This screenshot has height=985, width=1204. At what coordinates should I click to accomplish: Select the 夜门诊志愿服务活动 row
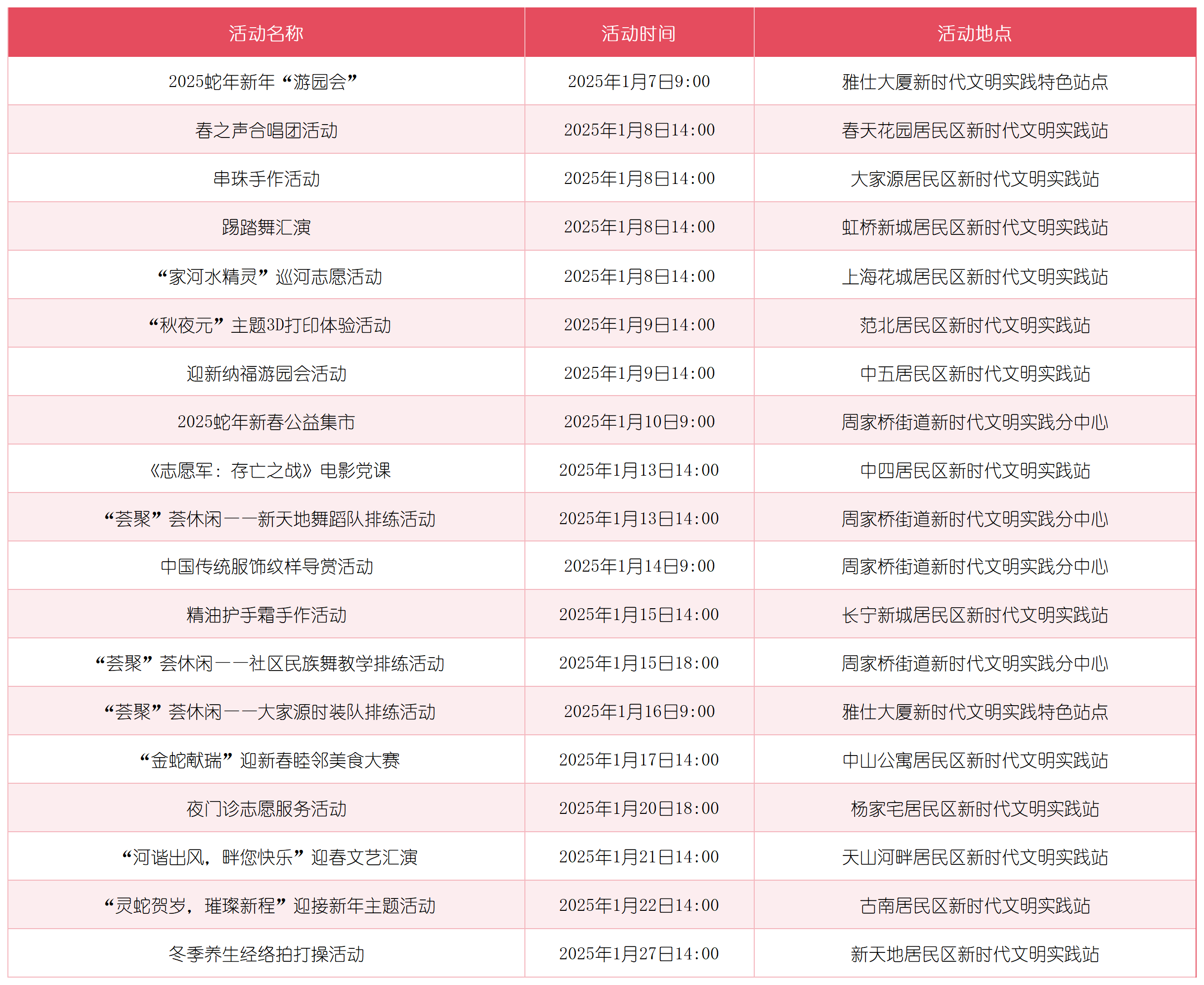(265, 808)
